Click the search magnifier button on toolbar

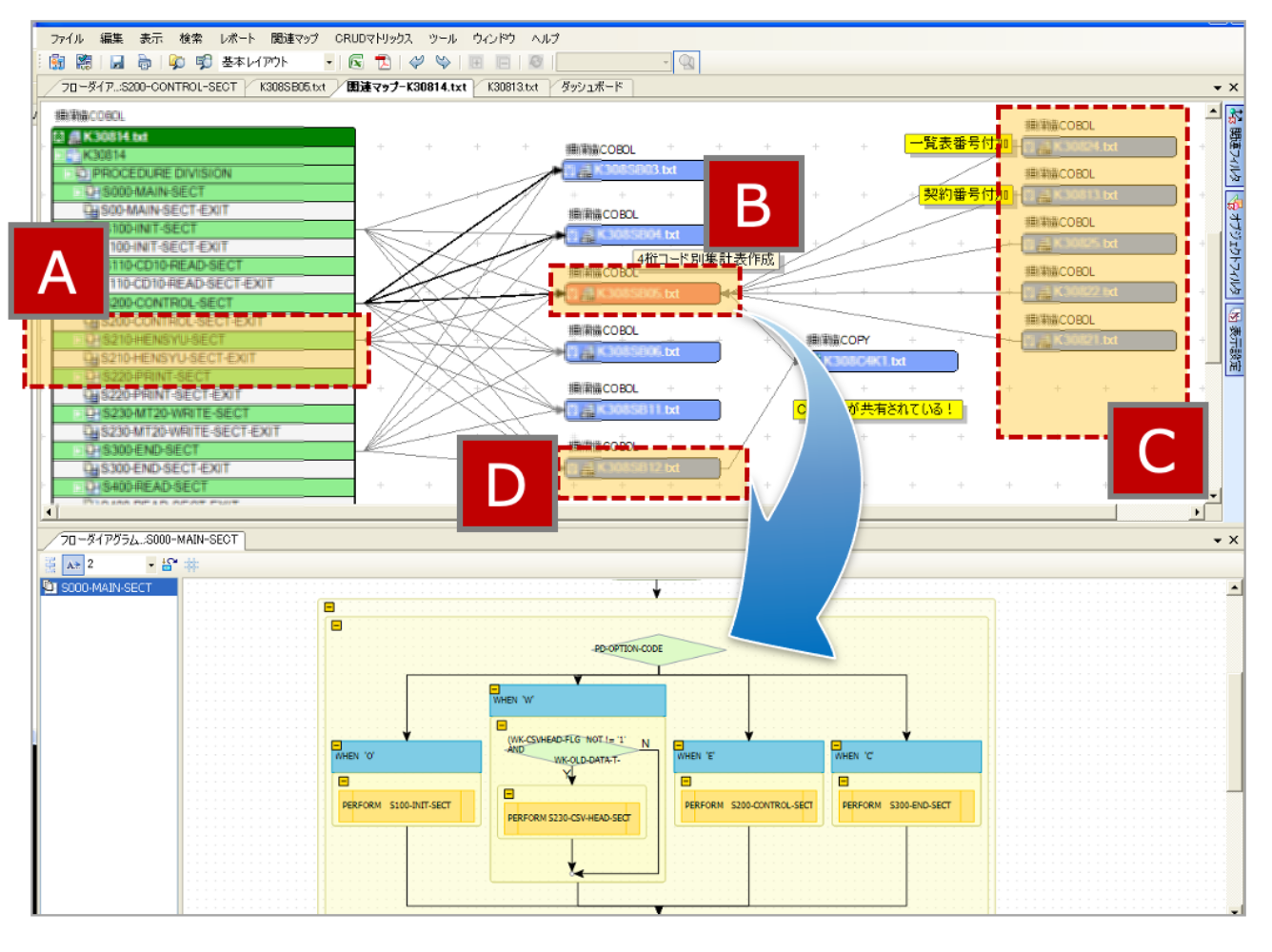click(x=686, y=62)
